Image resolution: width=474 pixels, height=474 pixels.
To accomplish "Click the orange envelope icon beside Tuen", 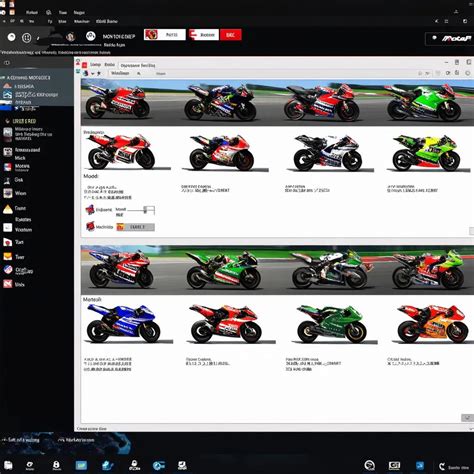I will (x=8, y=256).
